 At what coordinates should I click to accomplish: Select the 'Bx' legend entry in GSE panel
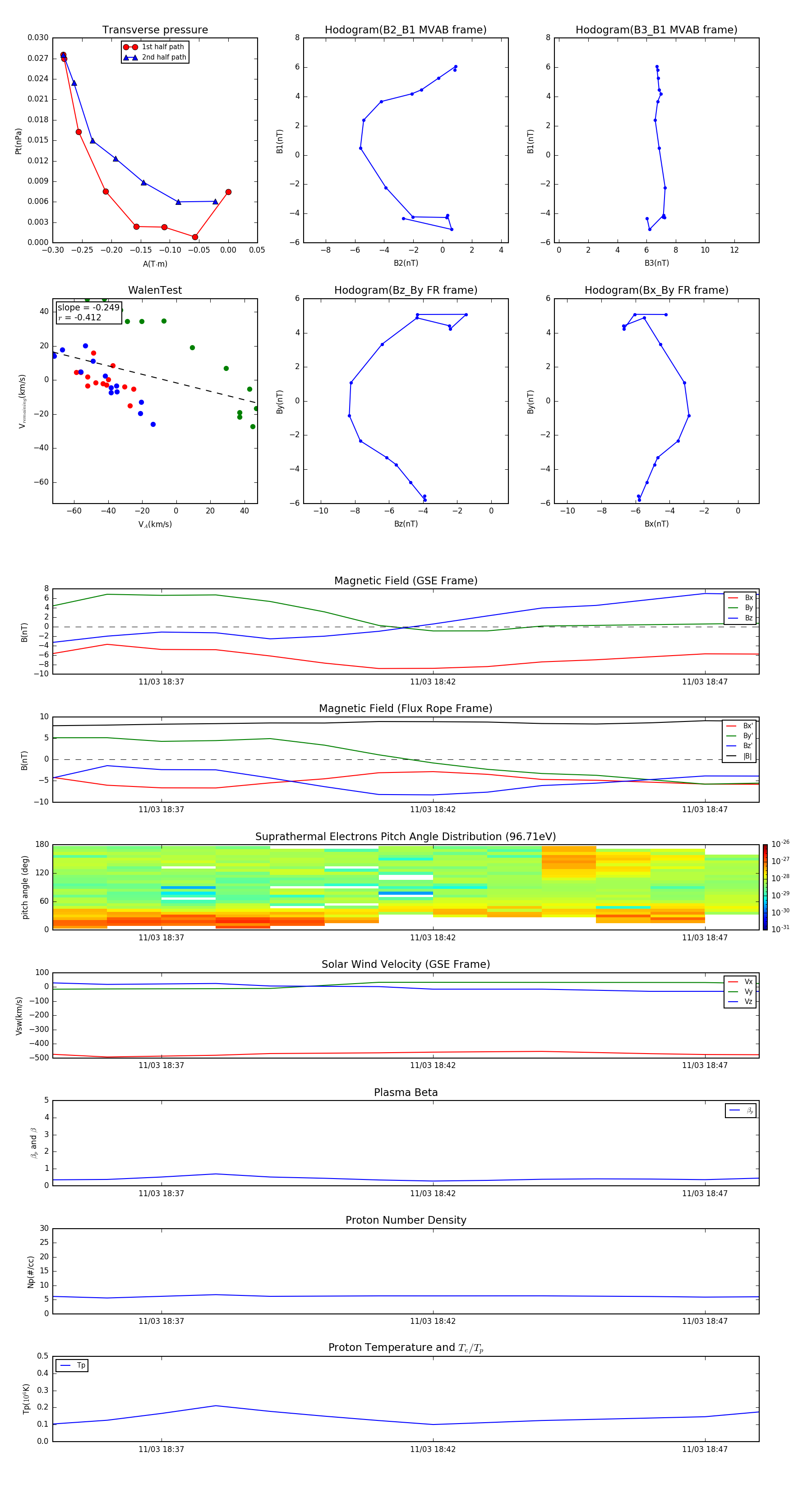pos(740,598)
